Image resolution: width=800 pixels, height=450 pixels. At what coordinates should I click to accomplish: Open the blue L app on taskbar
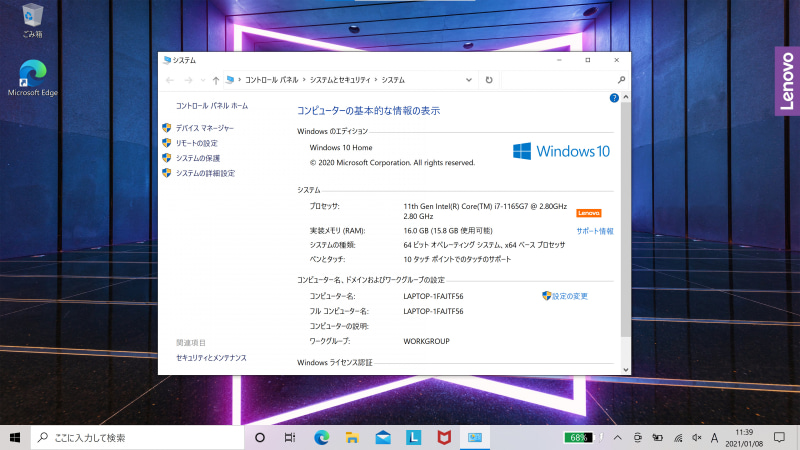pyautogui.click(x=413, y=437)
